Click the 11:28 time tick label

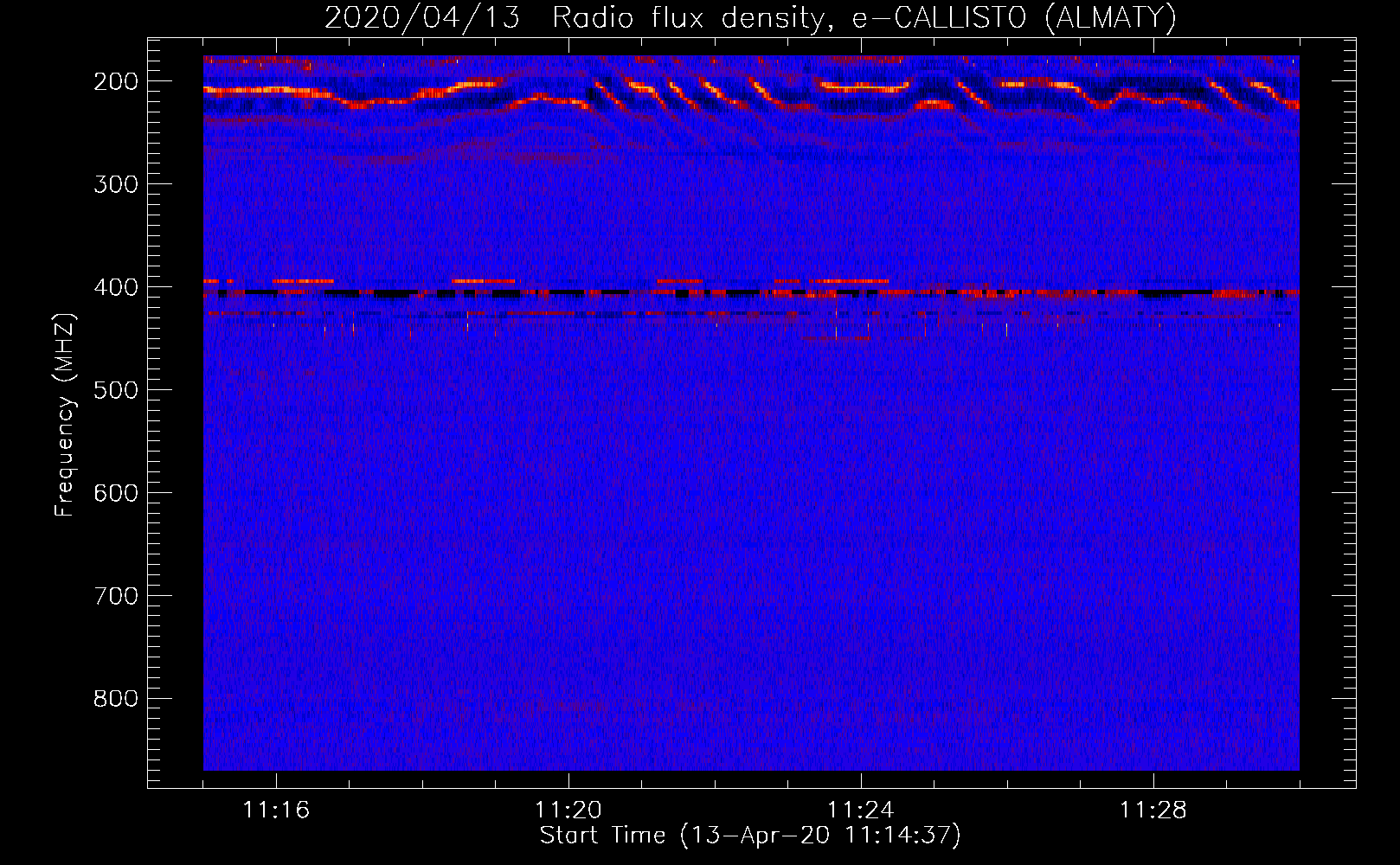(1153, 811)
